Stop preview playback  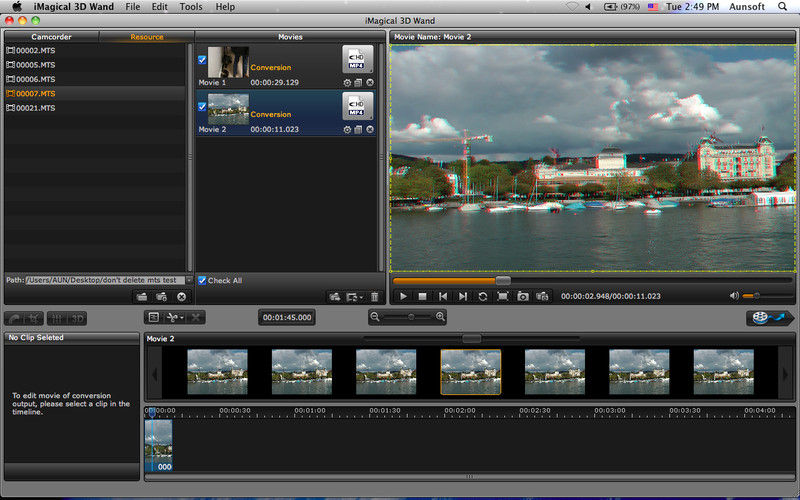[x=422, y=296]
